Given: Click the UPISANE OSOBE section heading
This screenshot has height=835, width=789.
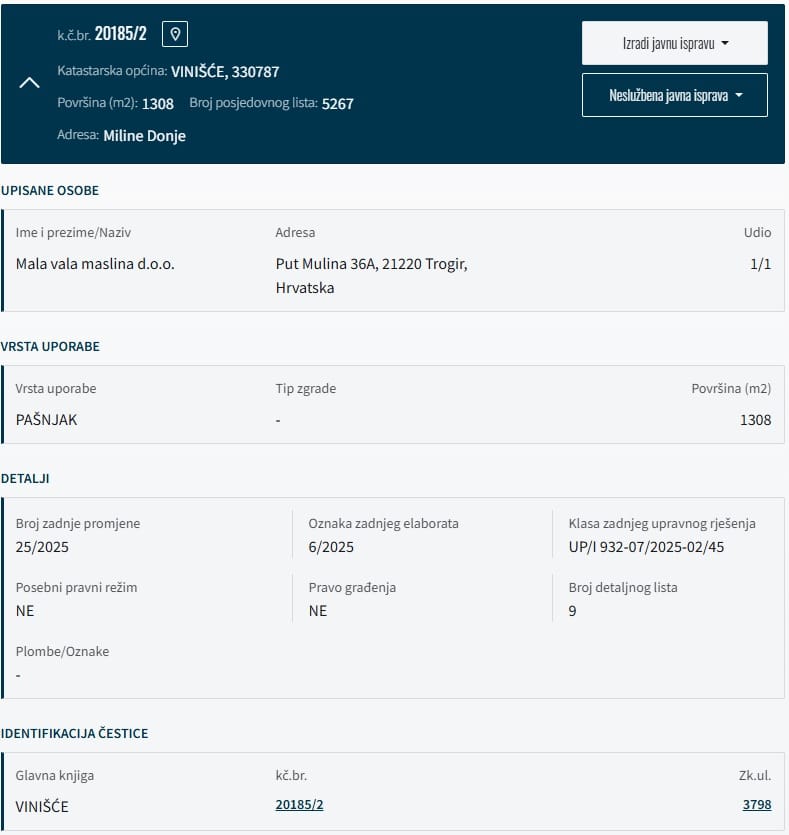Looking at the screenshot, I should (x=50, y=190).
